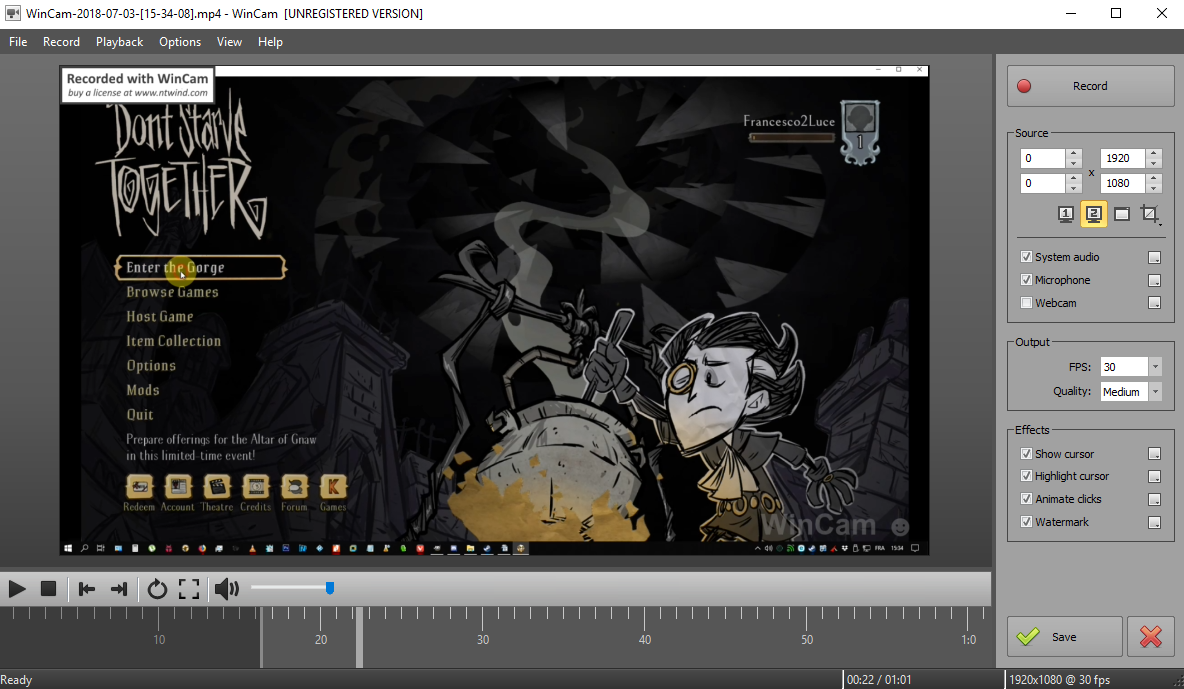This screenshot has height=689, width=1184.
Task: Toggle Watermark checkbox
Action: pyautogui.click(x=1026, y=522)
